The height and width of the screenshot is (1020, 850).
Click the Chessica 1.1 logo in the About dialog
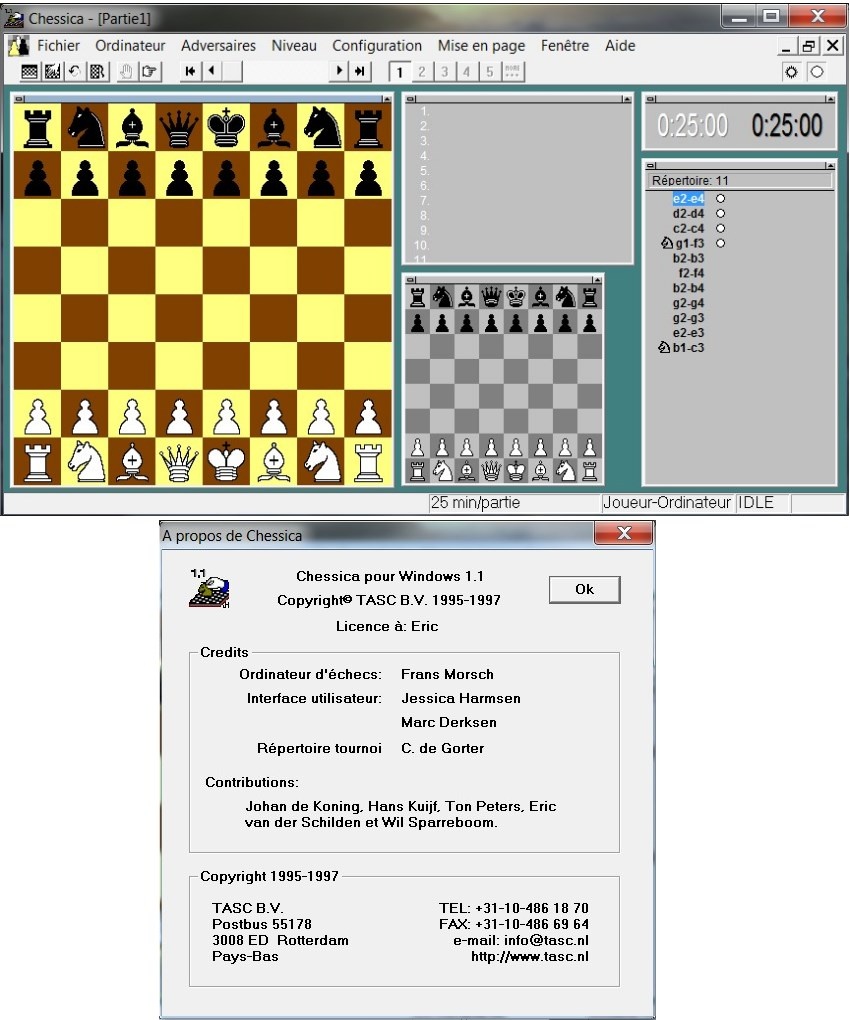click(x=209, y=588)
